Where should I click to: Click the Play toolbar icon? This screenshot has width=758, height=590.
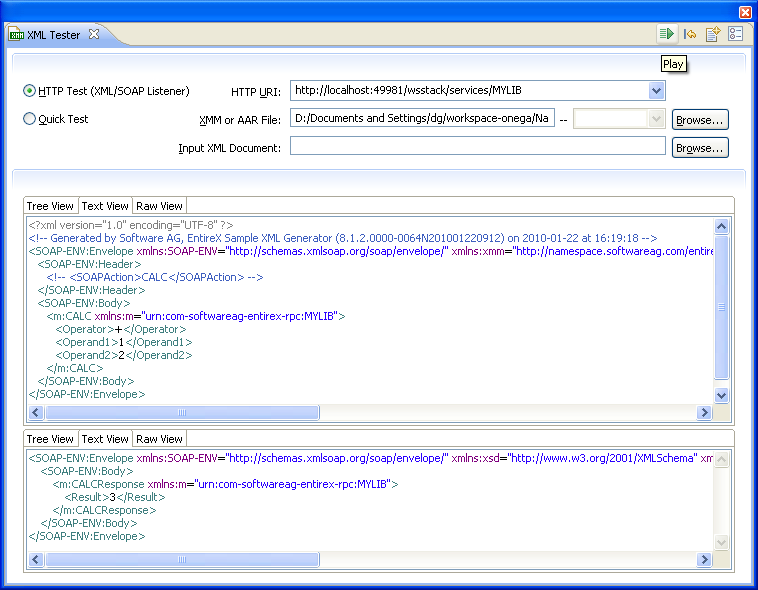pyautogui.click(x=667, y=34)
